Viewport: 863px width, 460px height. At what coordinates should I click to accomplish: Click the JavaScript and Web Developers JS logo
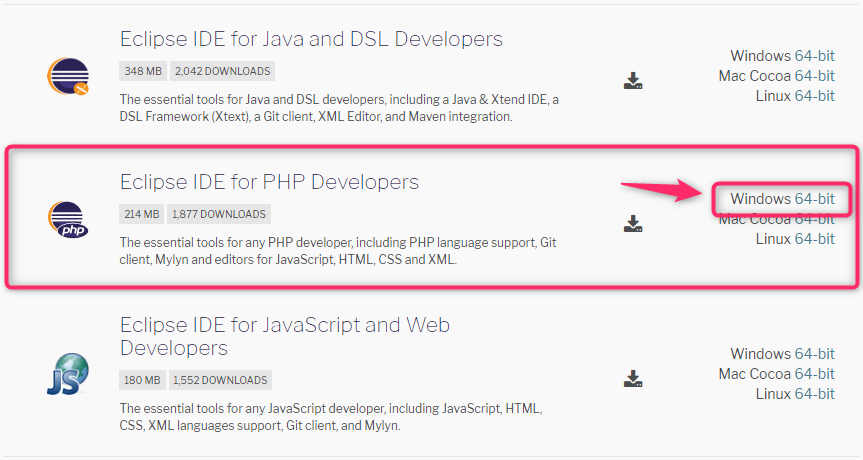pos(68,374)
